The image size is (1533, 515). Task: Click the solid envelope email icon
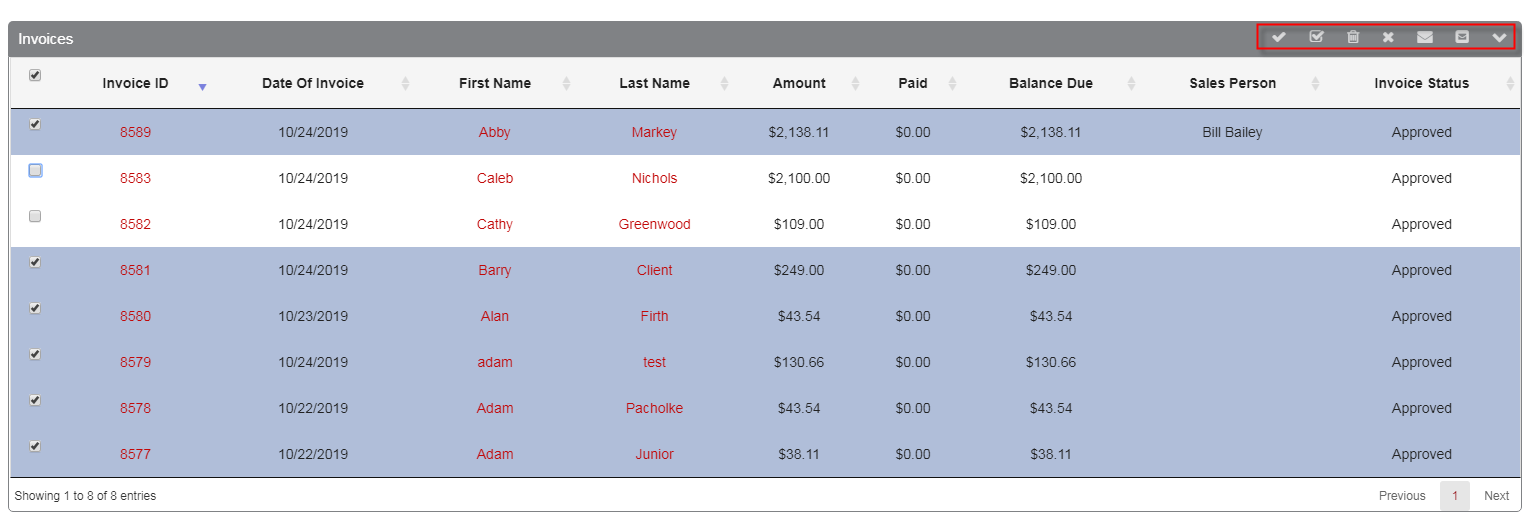click(1425, 38)
